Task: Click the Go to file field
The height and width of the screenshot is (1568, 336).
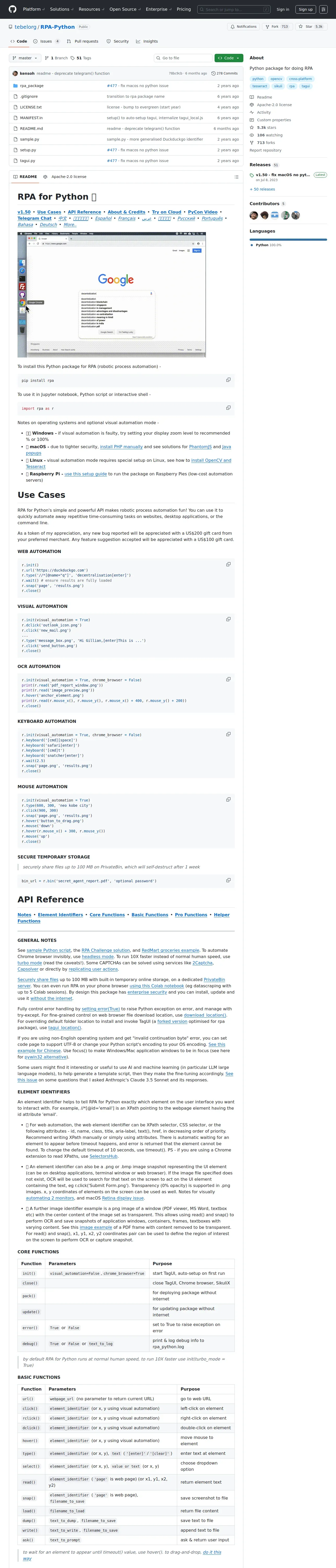Action: click(x=183, y=58)
